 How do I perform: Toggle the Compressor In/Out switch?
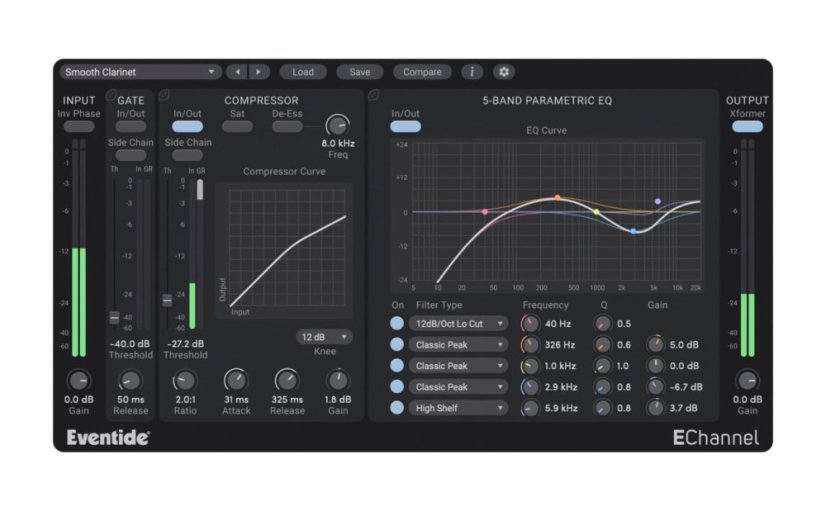(x=188, y=126)
